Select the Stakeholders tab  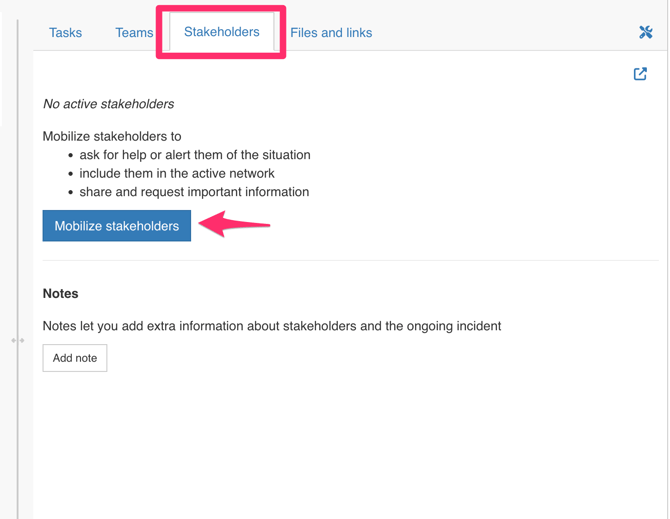[x=221, y=32]
